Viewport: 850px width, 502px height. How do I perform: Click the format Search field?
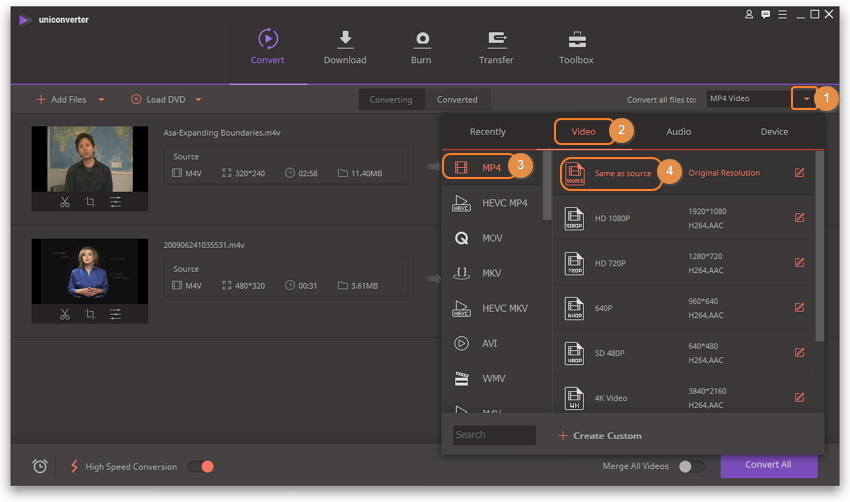494,435
